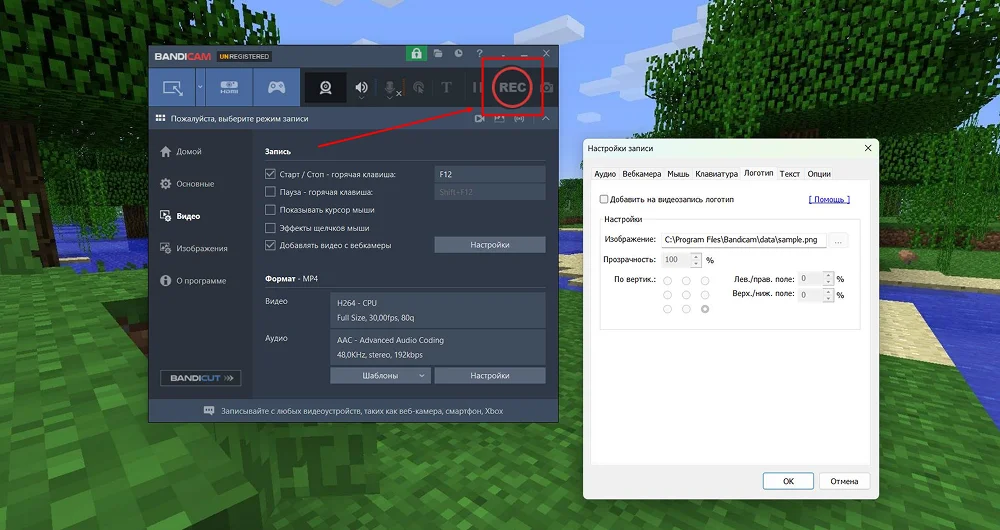Open help question mark icon
The width and height of the screenshot is (1000, 530).
point(480,54)
